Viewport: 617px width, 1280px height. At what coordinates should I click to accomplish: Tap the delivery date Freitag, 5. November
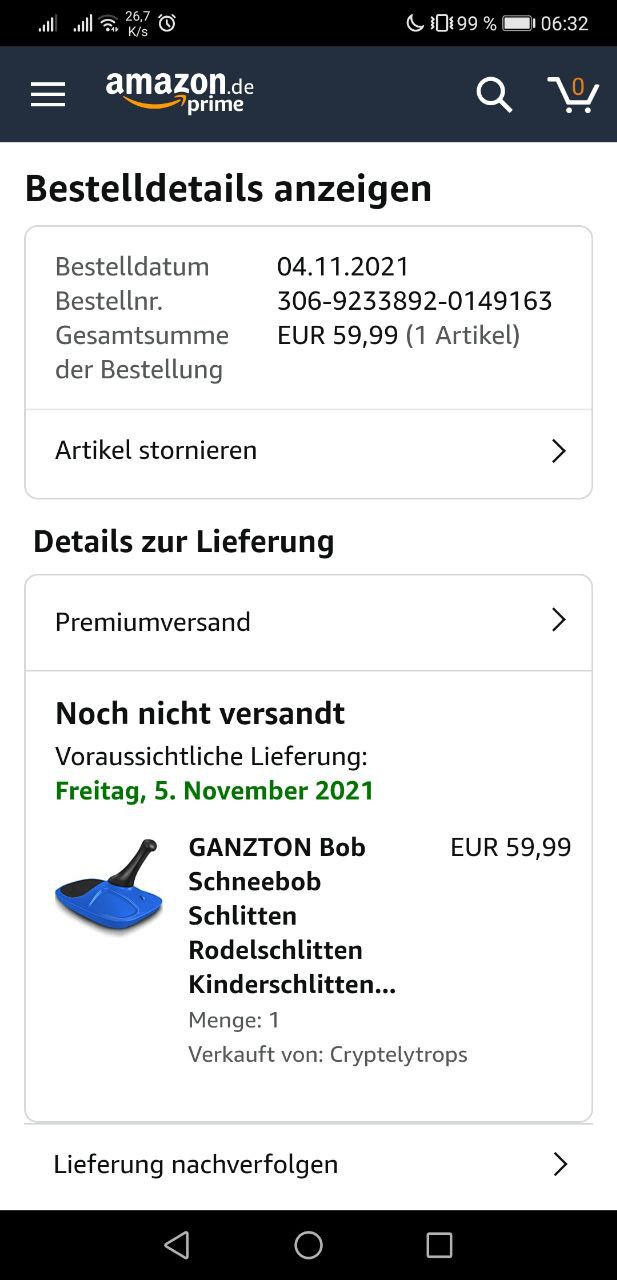click(214, 790)
